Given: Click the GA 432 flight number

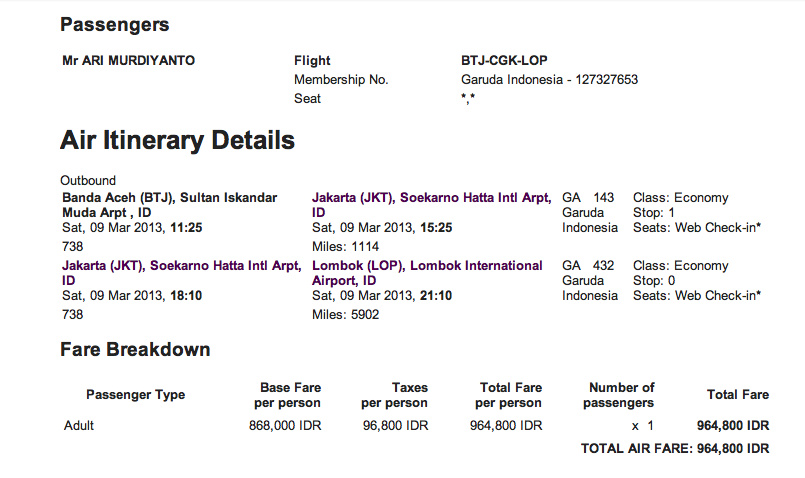Looking at the screenshot, I should 588,266.
